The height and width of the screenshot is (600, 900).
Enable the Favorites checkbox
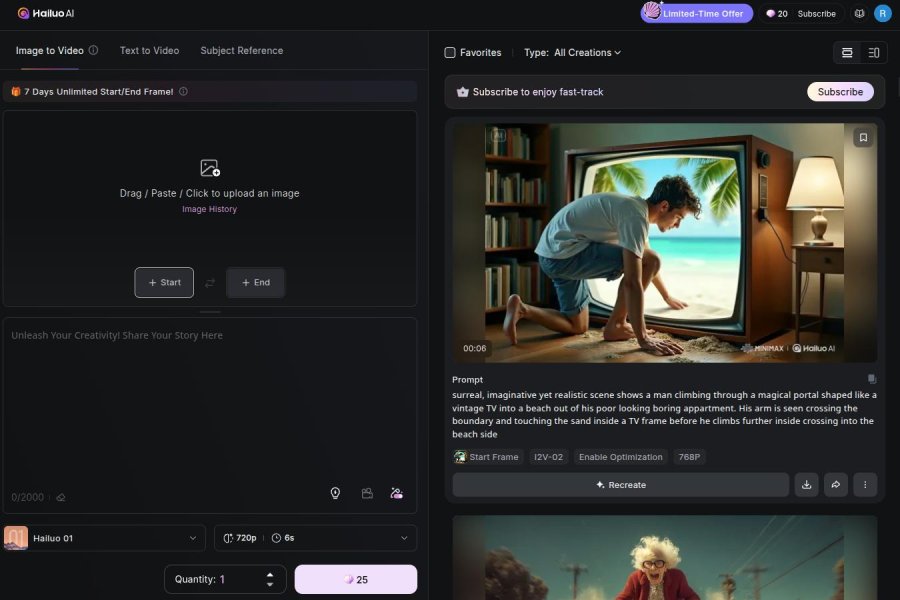(450, 53)
